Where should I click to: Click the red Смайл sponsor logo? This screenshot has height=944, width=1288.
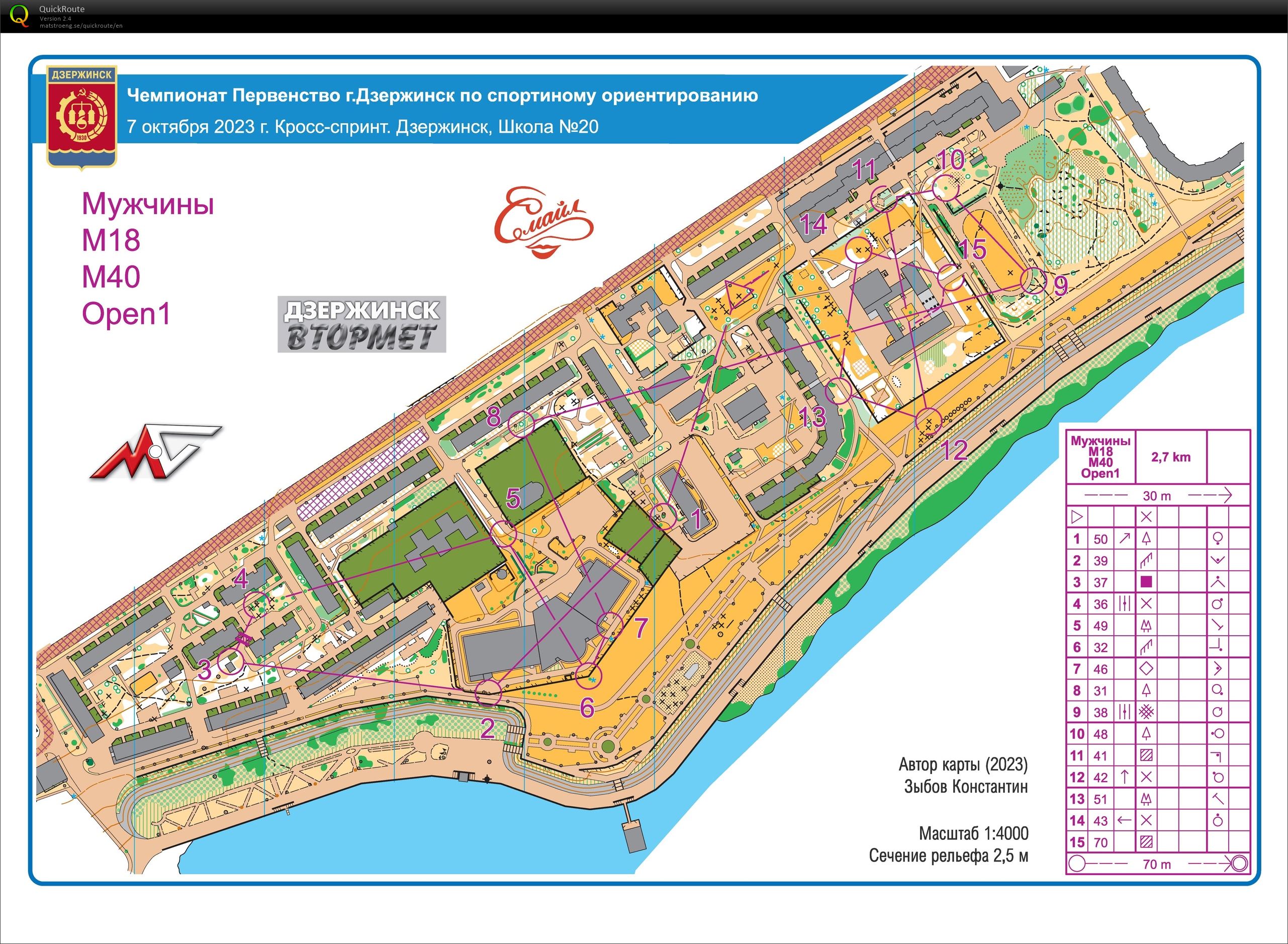[x=543, y=223]
